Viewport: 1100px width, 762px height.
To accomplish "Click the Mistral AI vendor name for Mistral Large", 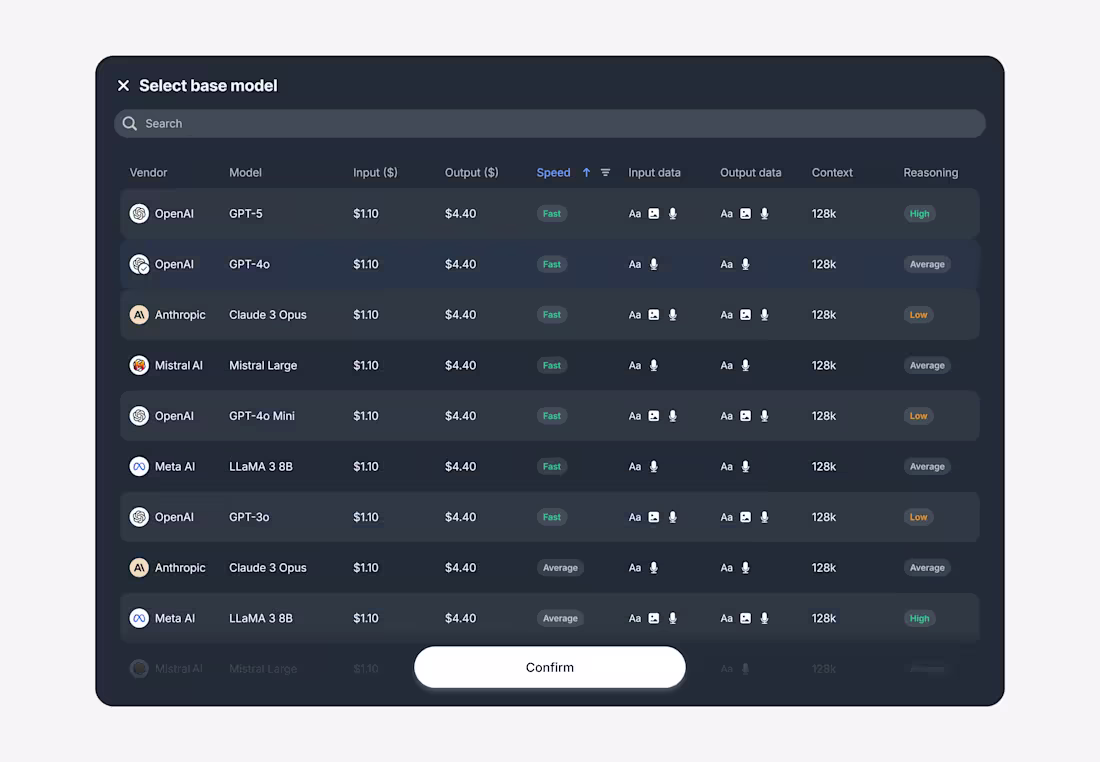I will coord(178,366).
